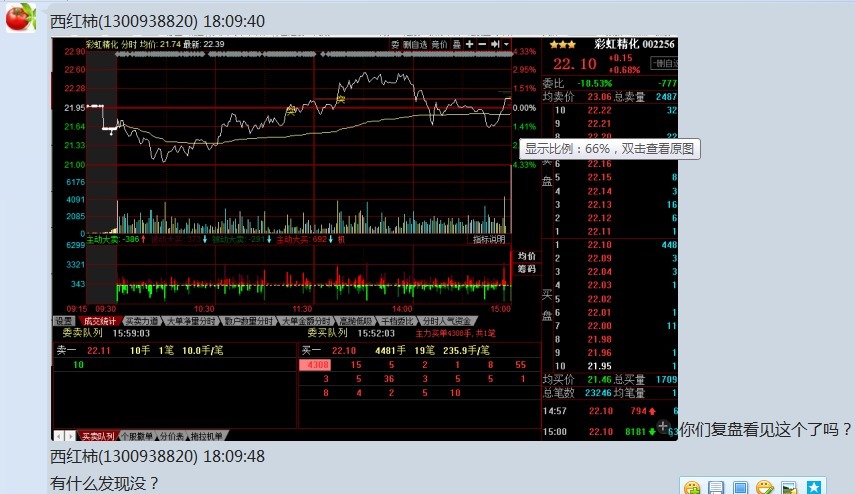This screenshot has height=494, width=855.
Task: Switch to the 大单净量分时 tab
Action: (191, 321)
